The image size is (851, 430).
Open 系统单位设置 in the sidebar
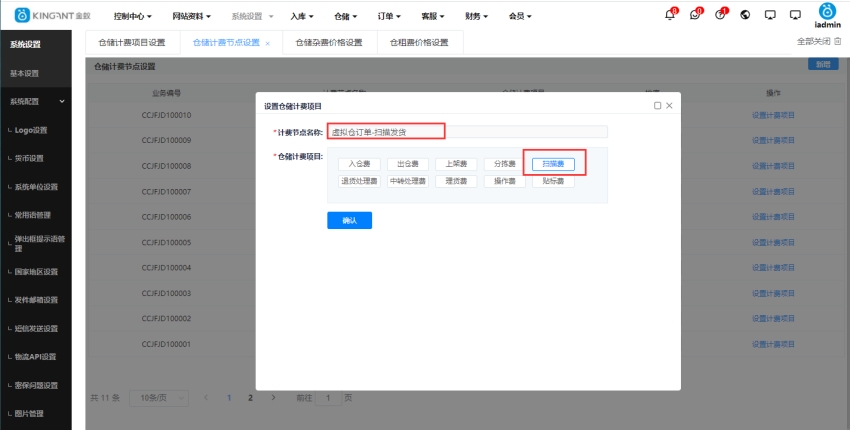[36, 187]
